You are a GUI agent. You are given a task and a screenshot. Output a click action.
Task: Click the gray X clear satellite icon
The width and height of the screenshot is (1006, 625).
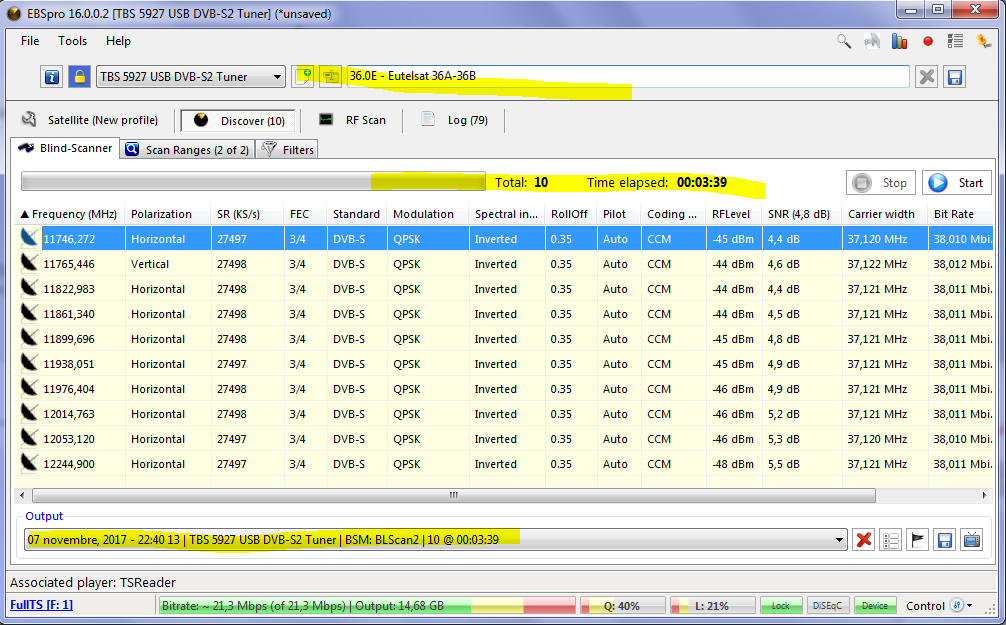point(927,77)
